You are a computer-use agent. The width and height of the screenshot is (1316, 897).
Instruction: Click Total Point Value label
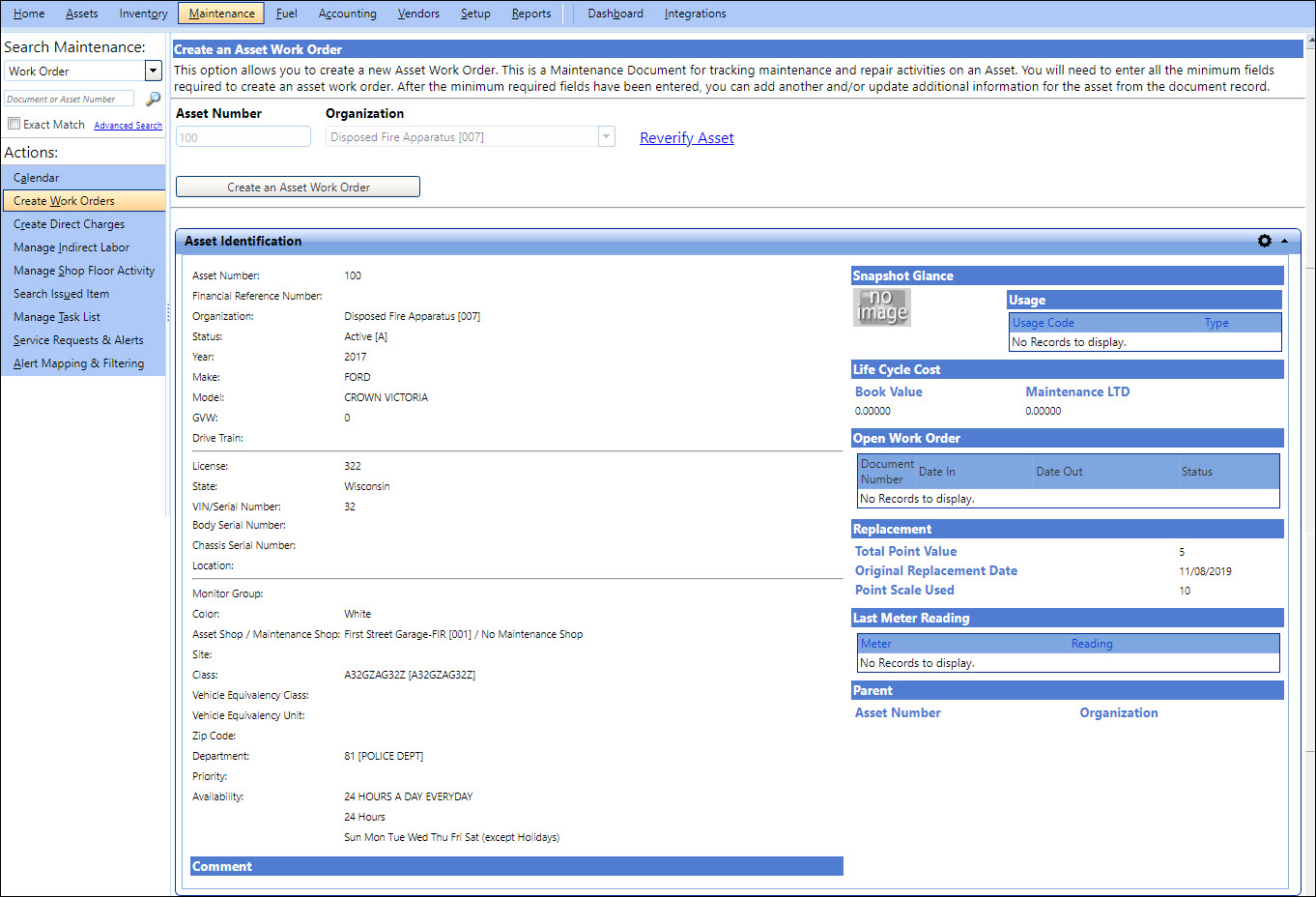[x=905, y=551]
